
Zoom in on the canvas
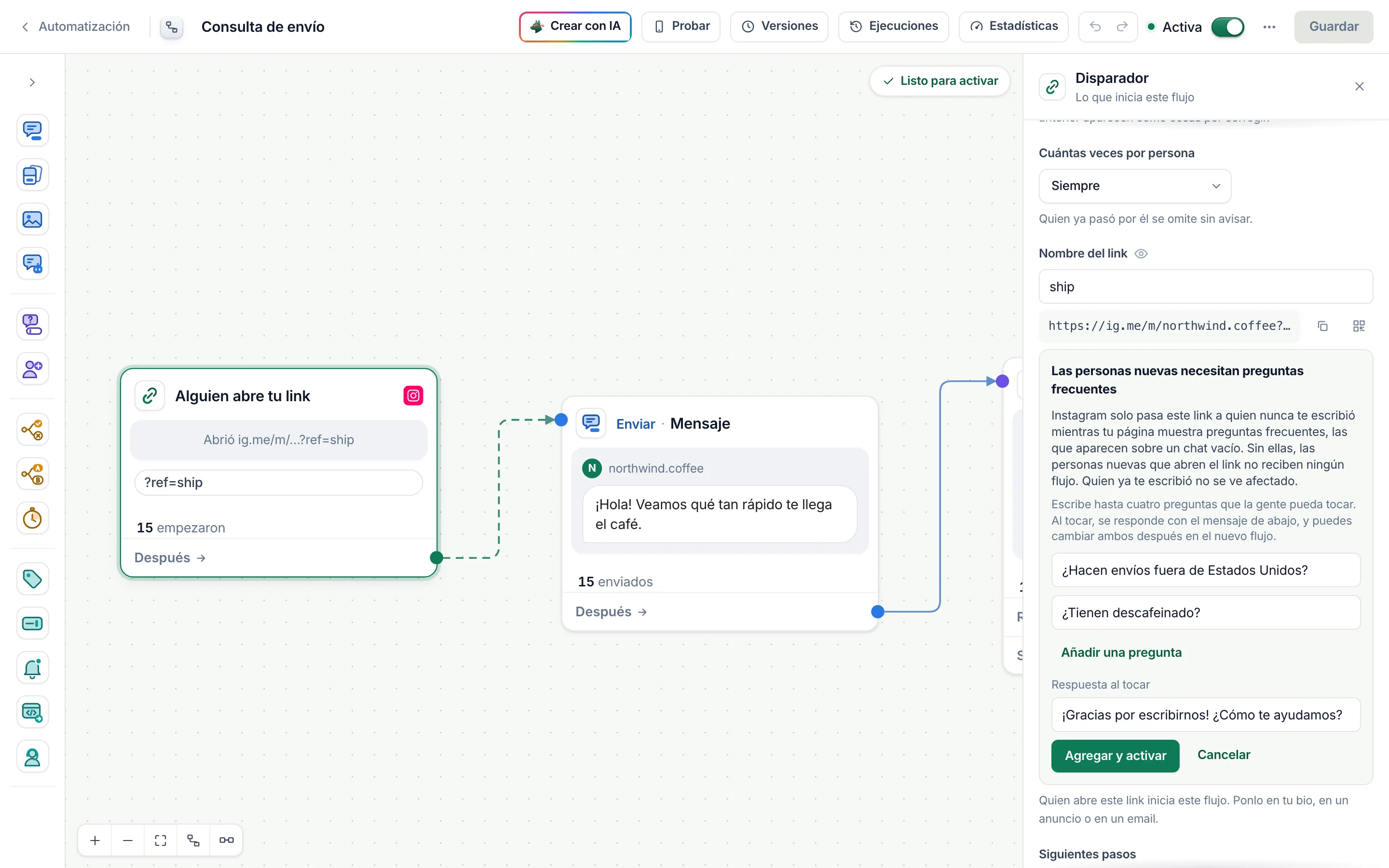95,840
